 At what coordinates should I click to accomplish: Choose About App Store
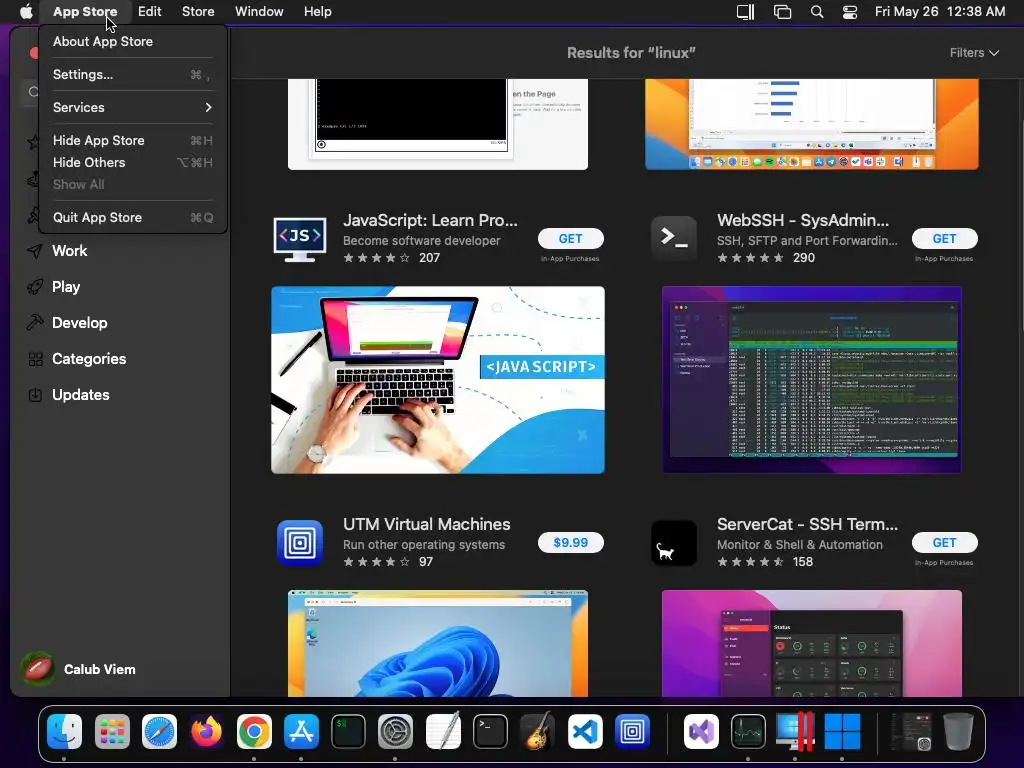click(133, 41)
